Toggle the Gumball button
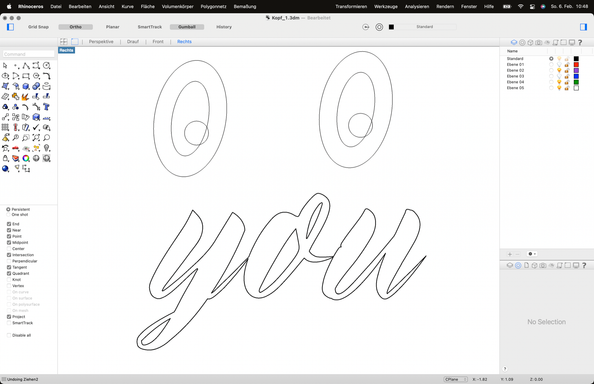Image resolution: width=594 pixels, height=384 pixels. click(187, 27)
